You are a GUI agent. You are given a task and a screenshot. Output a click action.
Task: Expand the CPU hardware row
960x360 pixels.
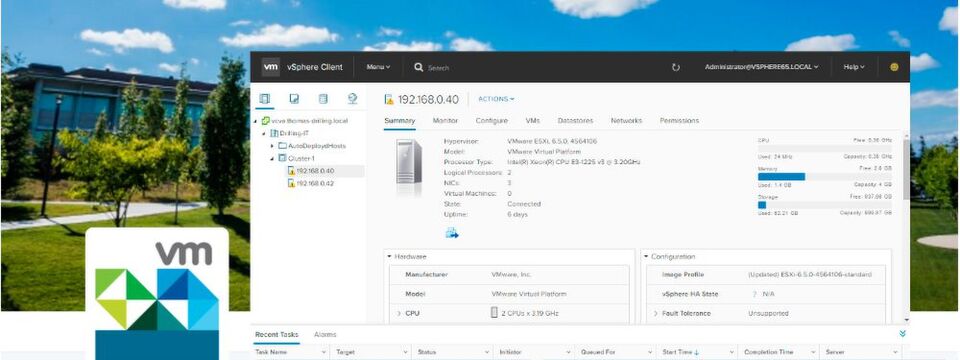click(x=399, y=313)
